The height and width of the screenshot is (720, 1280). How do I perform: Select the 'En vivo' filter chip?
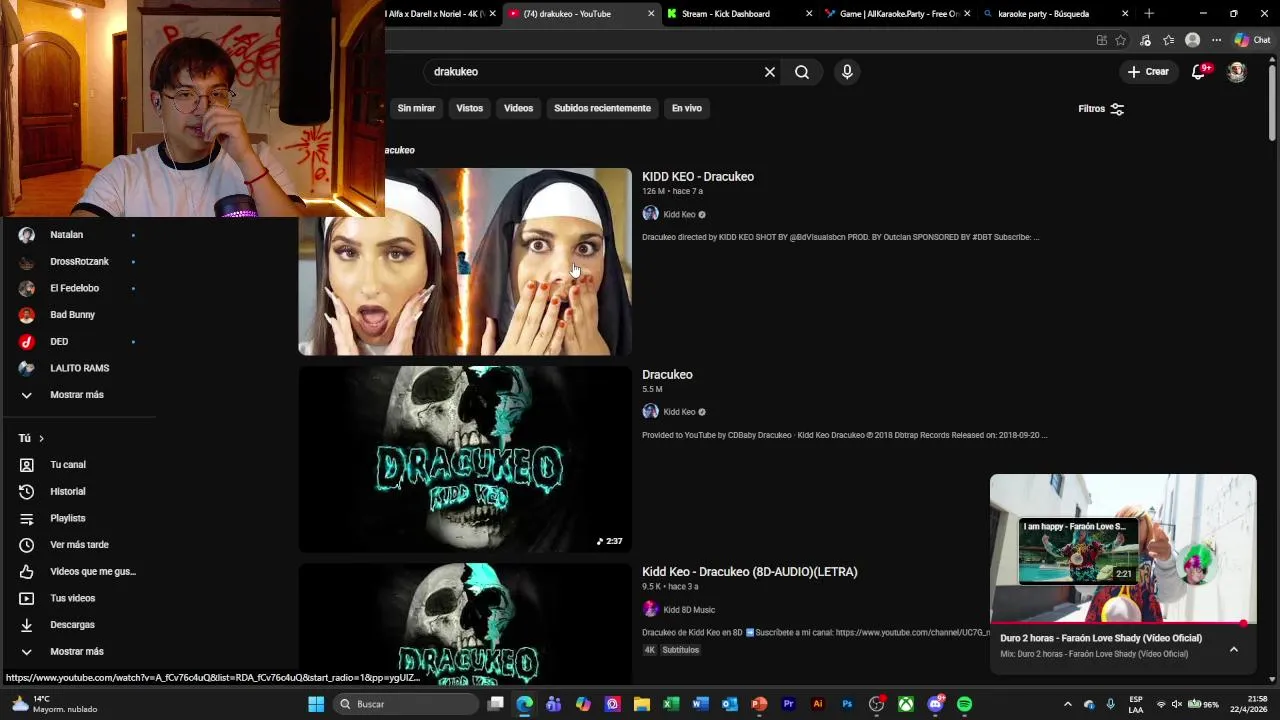click(686, 108)
